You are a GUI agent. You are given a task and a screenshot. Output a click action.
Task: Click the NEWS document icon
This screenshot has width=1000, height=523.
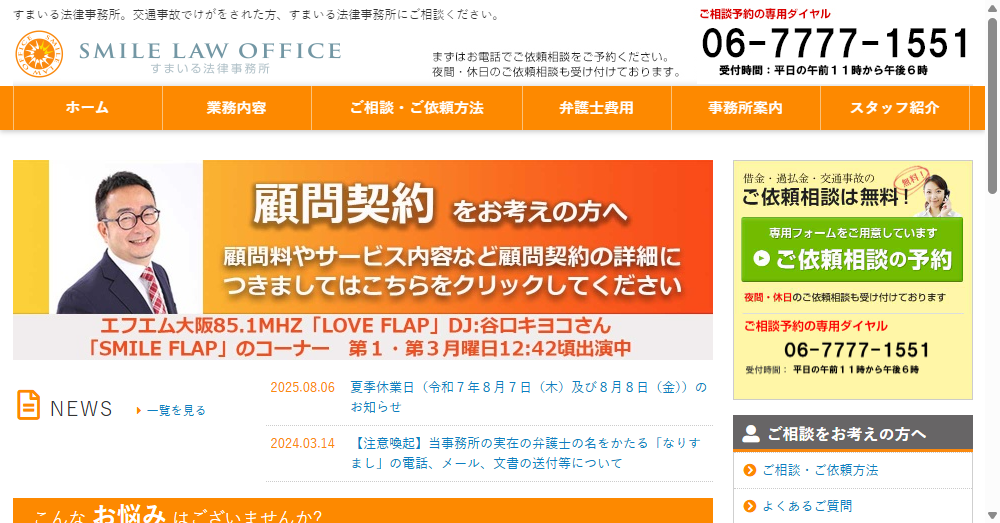(28, 405)
